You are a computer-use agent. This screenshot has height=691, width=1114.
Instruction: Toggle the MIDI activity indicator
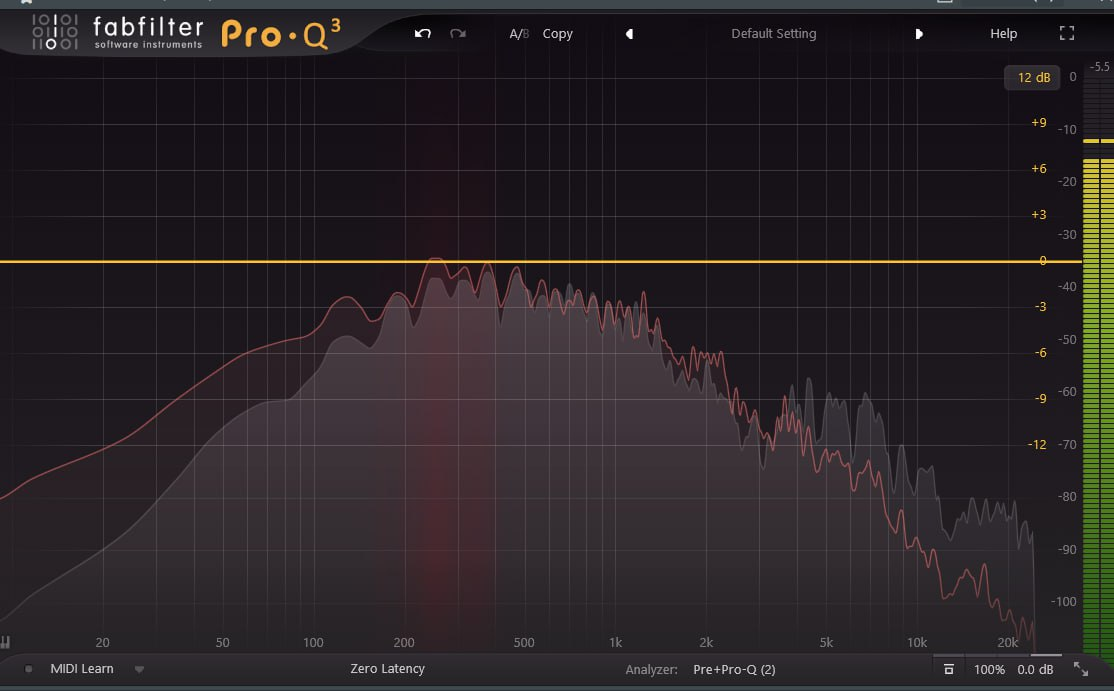tap(28, 669)
